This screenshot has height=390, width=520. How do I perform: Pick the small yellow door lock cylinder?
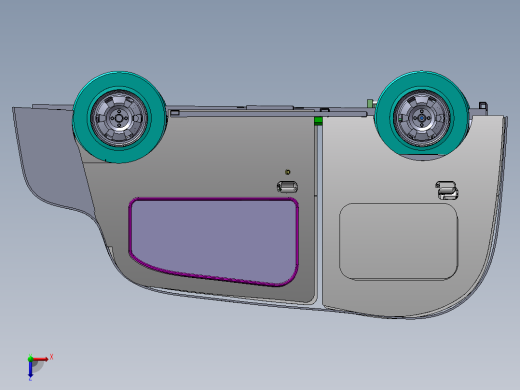pos(288,172)
